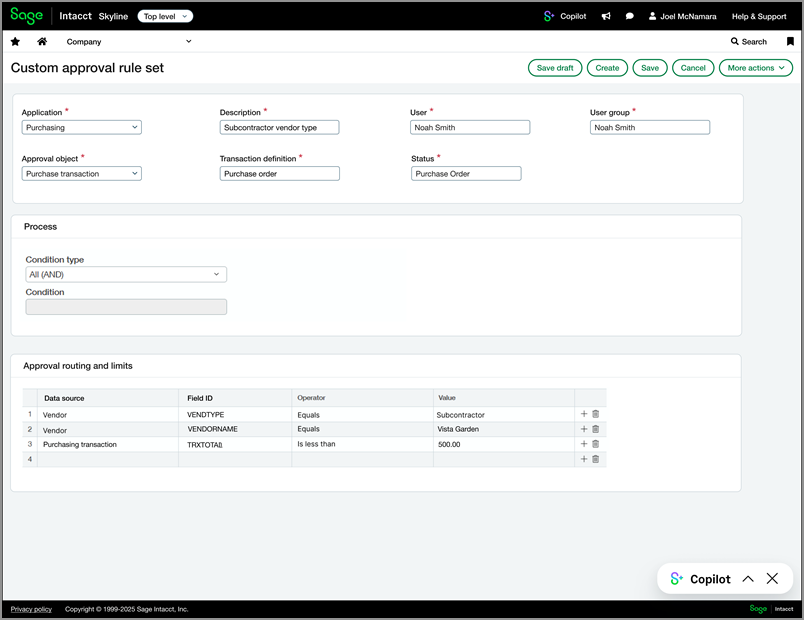Open announcements megaphone icon

(x=606, y=16)
